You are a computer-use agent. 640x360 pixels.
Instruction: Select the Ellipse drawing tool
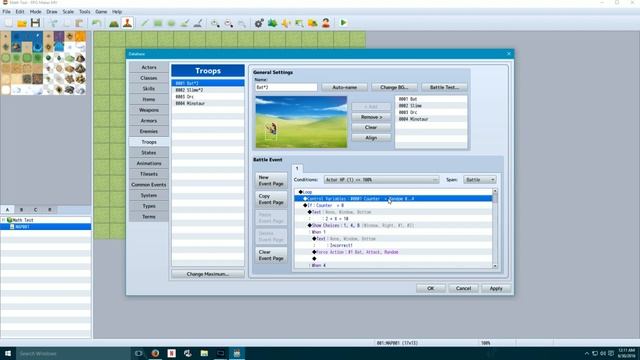point(171,23)
